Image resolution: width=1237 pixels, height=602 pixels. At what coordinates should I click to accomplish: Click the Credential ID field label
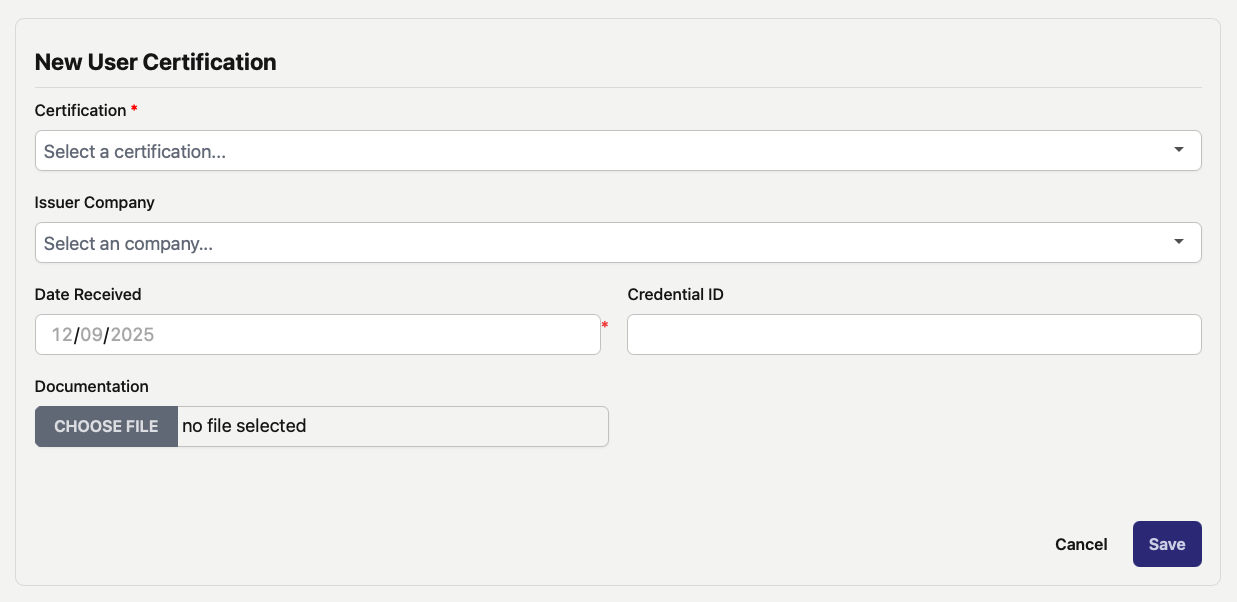675,294
